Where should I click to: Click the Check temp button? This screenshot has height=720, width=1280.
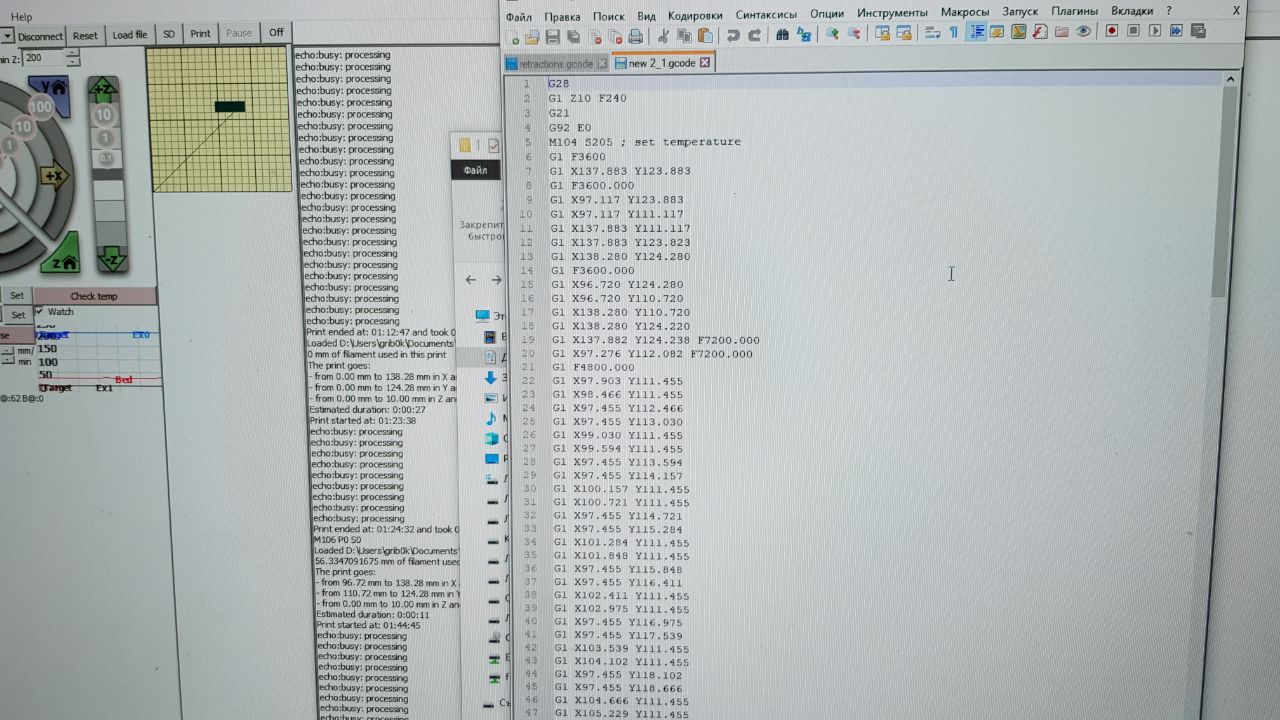(94, 296)
